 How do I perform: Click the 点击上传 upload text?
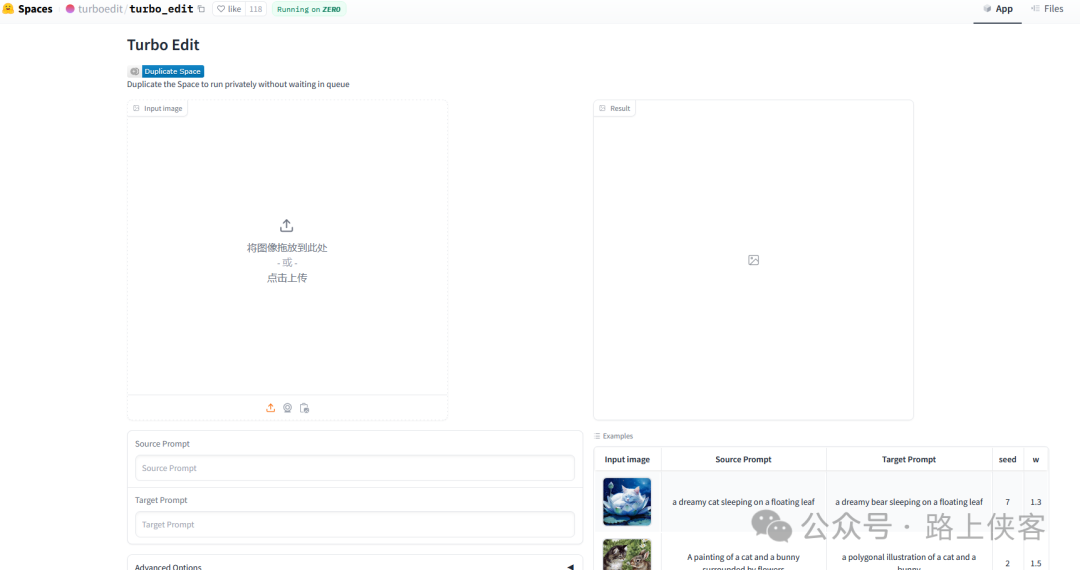[x=287, y=278]
